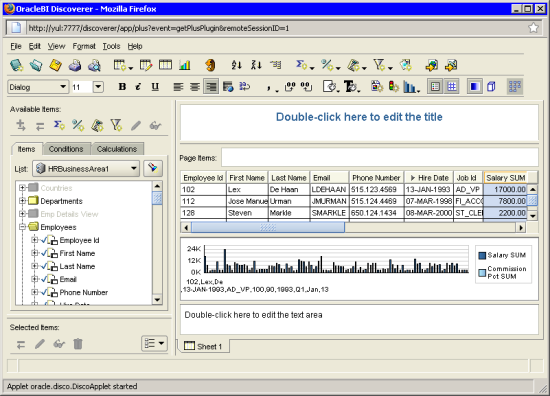Open the New Condition funnel dropdown
The width and height of the screenshot is (550, 396).
pos(390,68)
